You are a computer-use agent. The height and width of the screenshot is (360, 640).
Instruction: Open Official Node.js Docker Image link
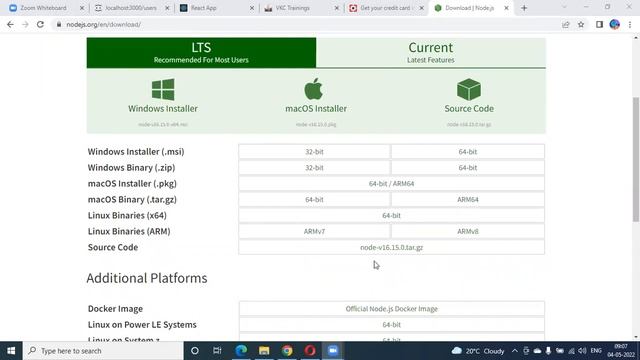point(391,309)
